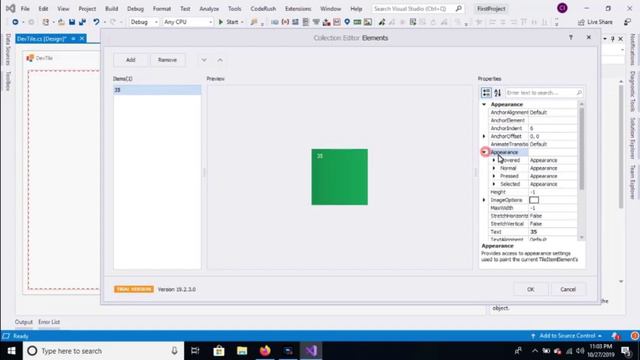Viewport: 640px width, 360px height.
Task: Toggle the pin on DevTile.cs tab
Action: point(73,39)
